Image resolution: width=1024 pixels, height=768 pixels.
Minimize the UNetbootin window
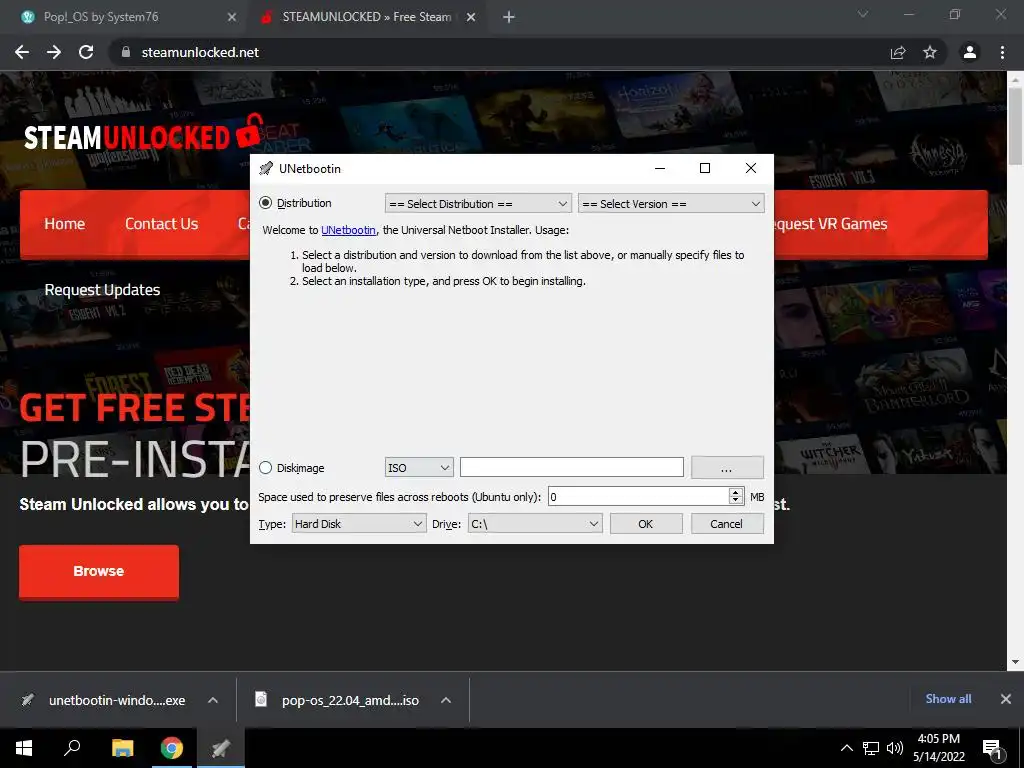tap(660, 168)
